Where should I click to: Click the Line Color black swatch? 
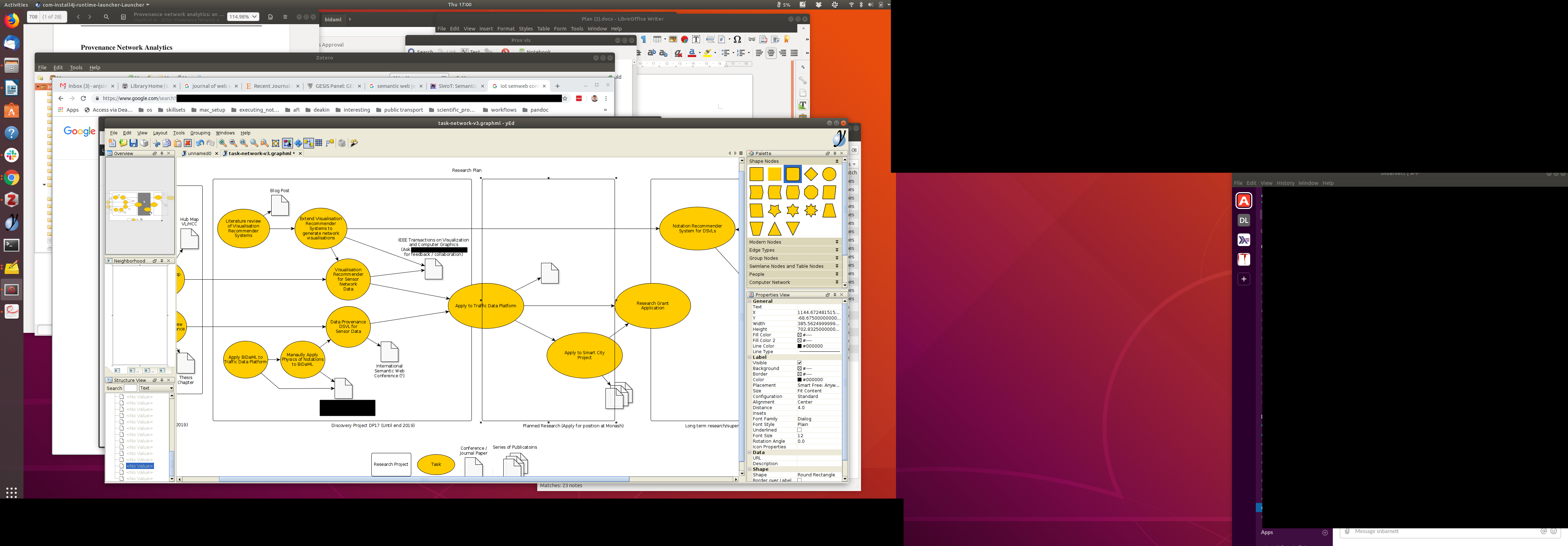point(800,346)
